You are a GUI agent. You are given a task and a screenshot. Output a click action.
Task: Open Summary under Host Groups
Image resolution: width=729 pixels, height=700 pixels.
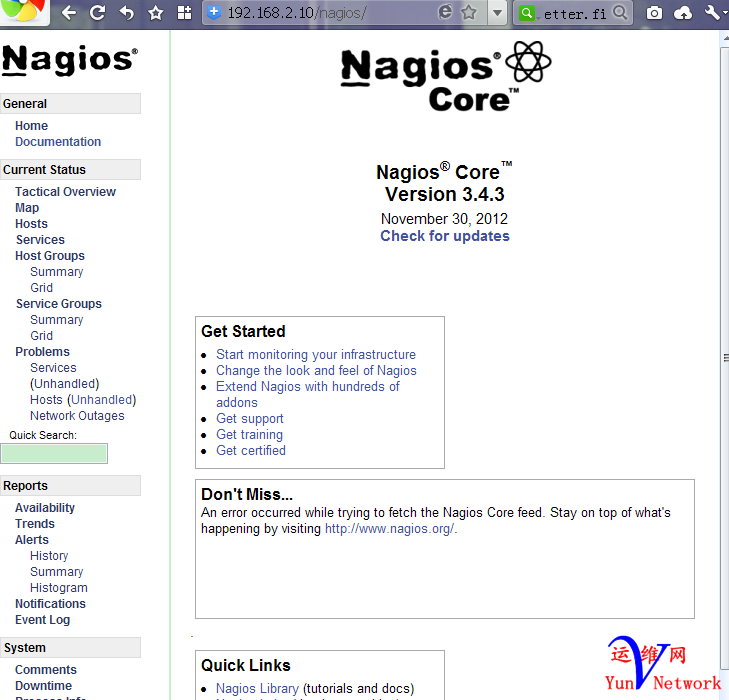click(57, 271)
